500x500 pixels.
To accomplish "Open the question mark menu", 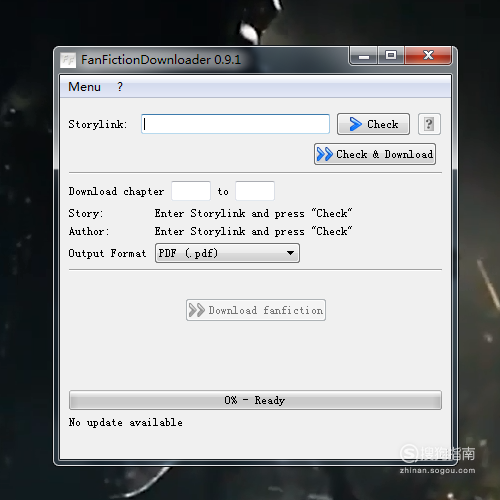I will (120, 87).
